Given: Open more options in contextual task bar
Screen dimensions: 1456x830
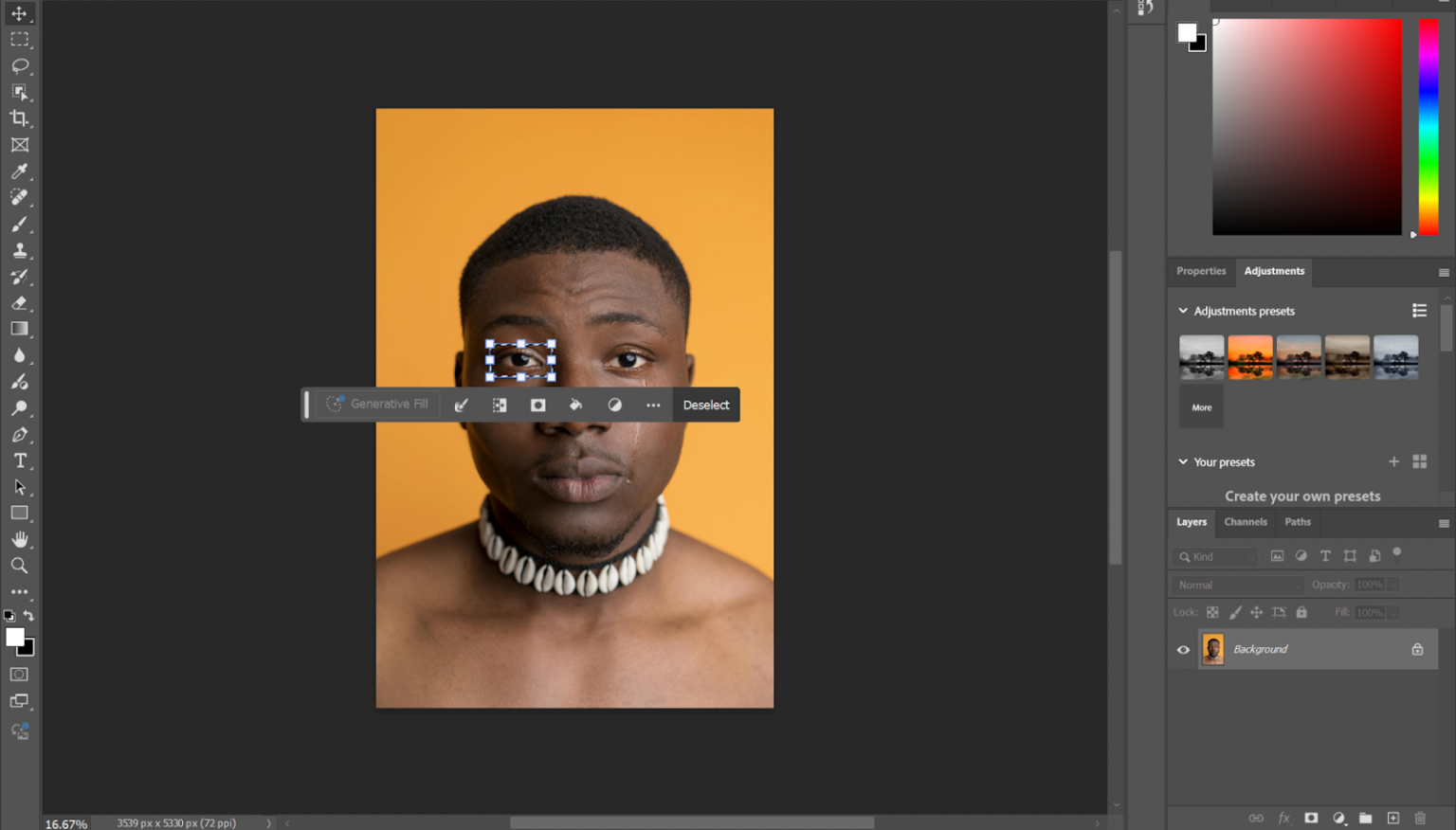Looking at the screenshot, I should (653, 405).
